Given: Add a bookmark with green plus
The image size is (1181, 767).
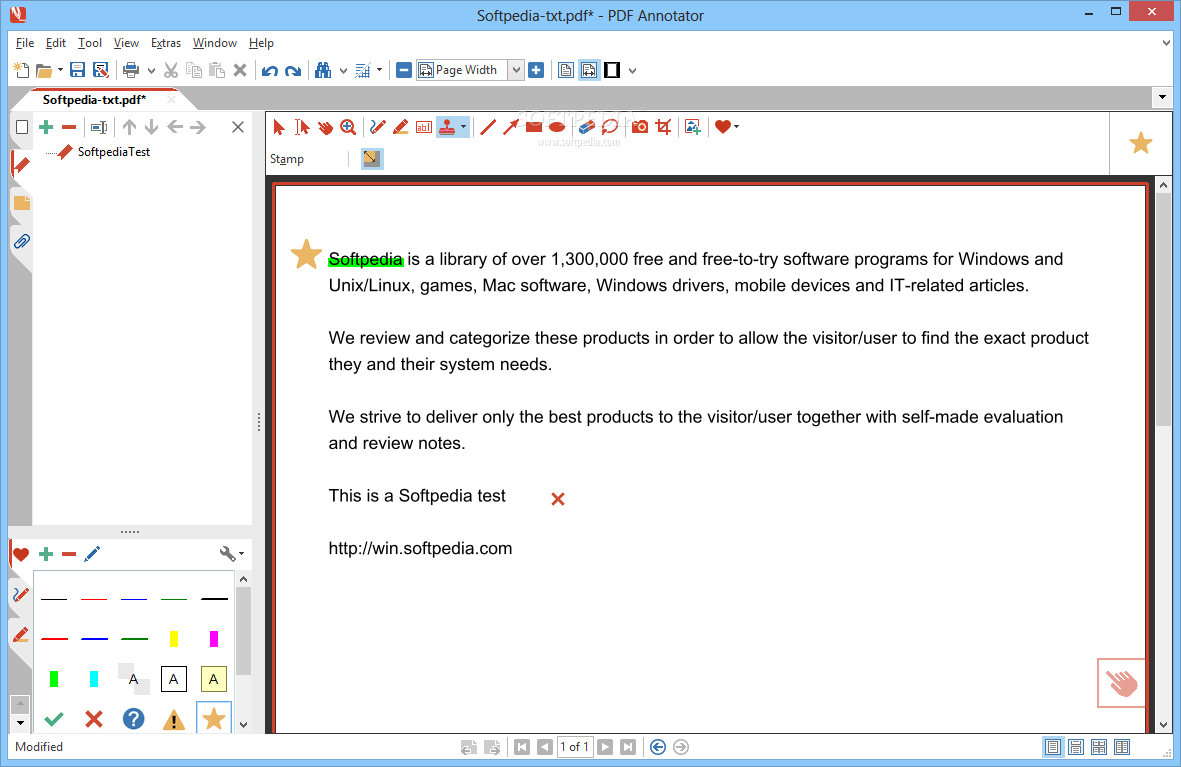Looking at the screenshot, I should (x=46, y=127).
